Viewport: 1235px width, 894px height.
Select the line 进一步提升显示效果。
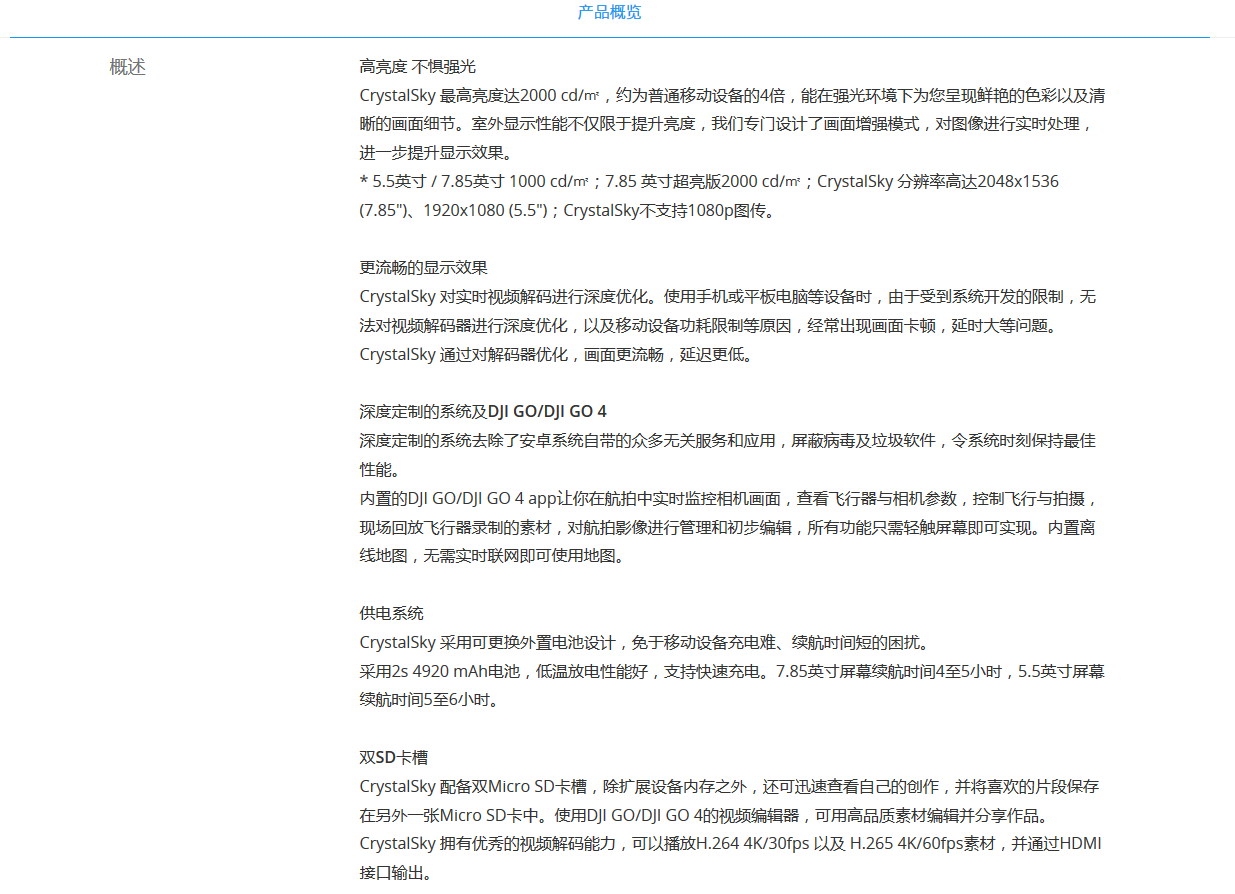(436, 153)
